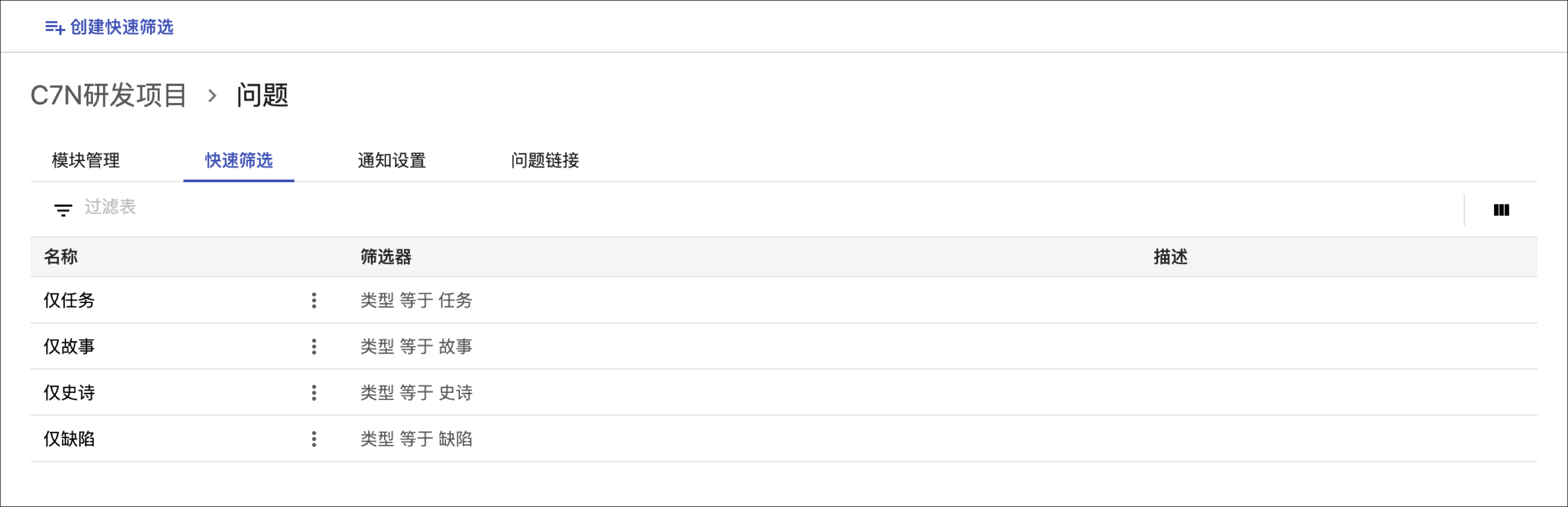This screenshot has height=507, width=1568.
Task: Click the 筛选器 column header
Action: (x=386, y=257)
